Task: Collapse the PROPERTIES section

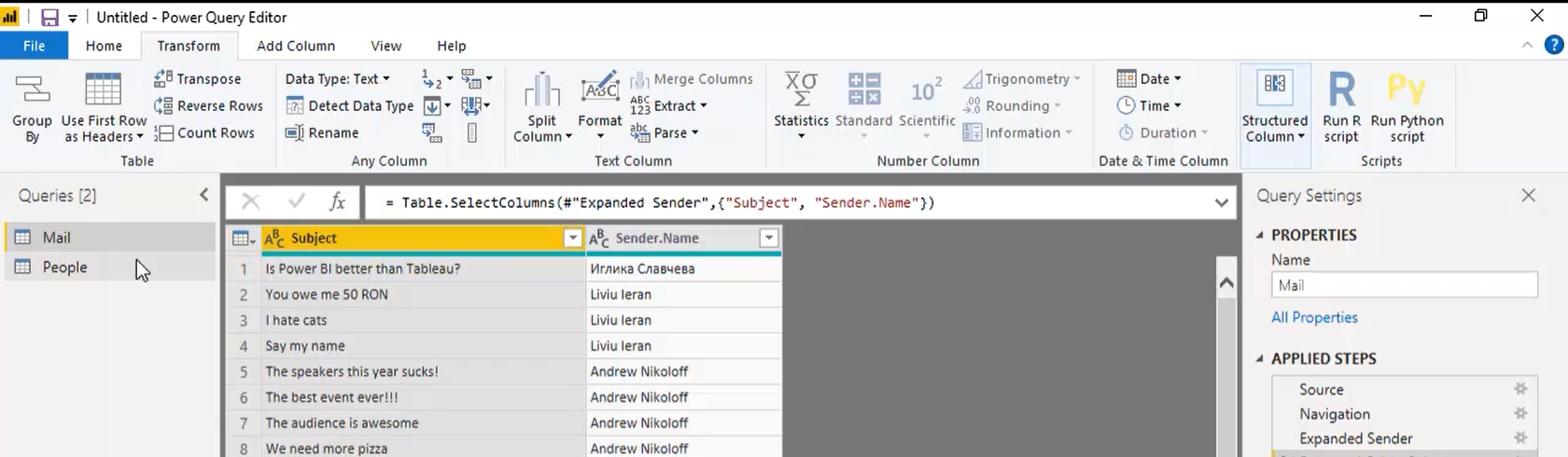Action: point(1260,235)
